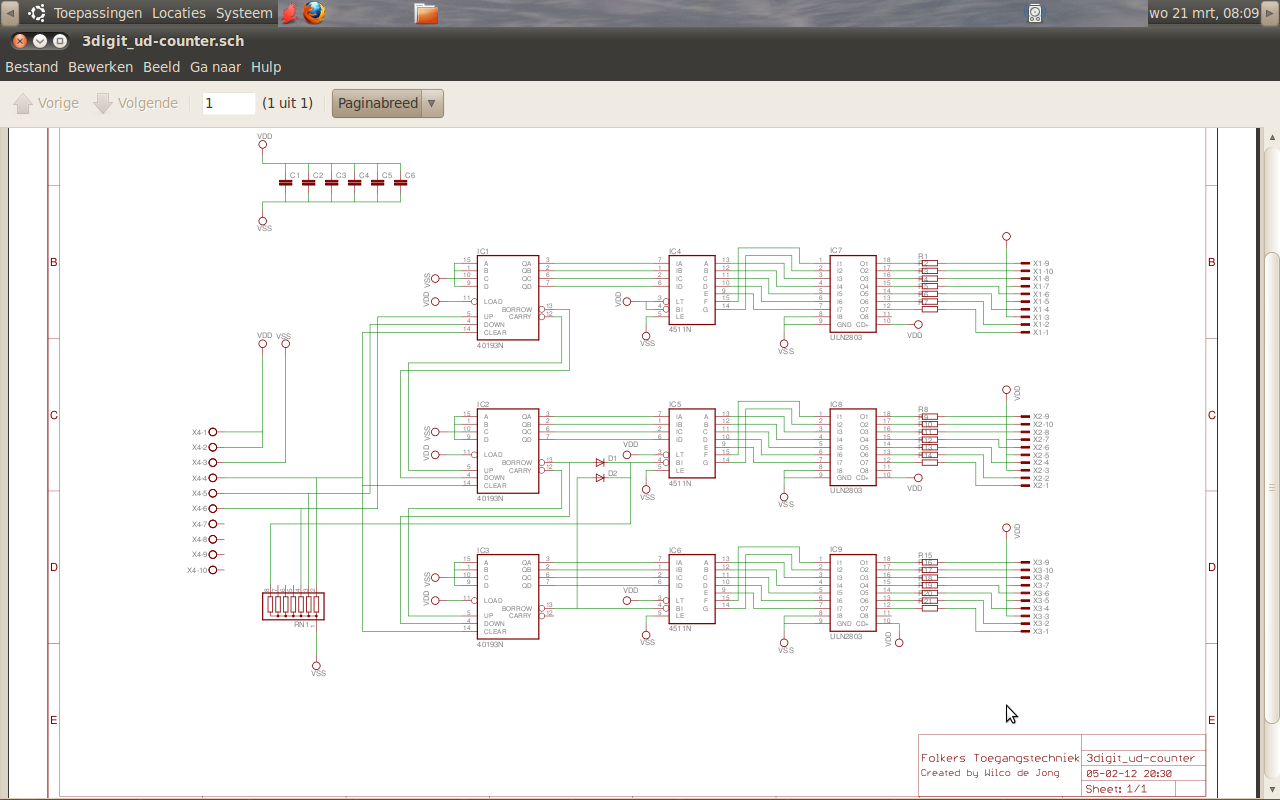Image resolution: width=1280 pixels, height=800 pixels.
Task: Open the Toepassingen menu
Action: coord(98,13)
